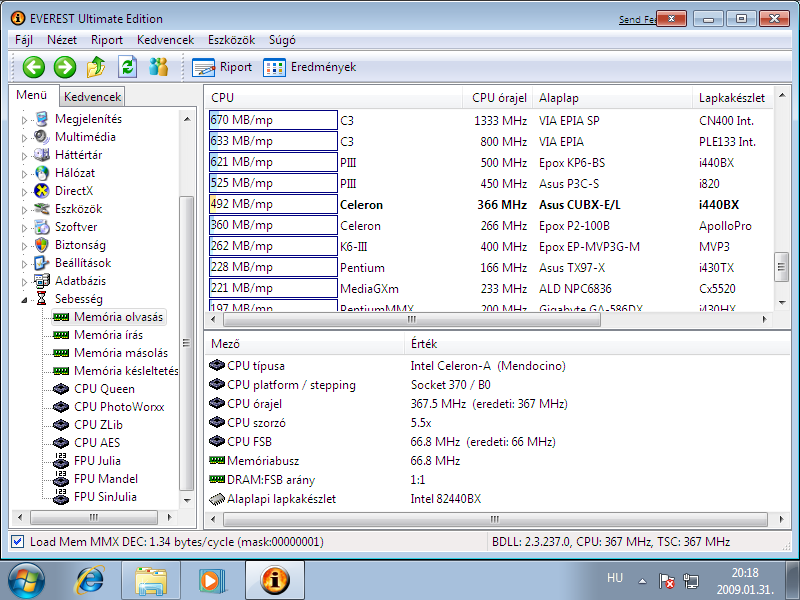Sort by the Alaplap column header
Screen dimensions: 800x600
coord(613,97)
